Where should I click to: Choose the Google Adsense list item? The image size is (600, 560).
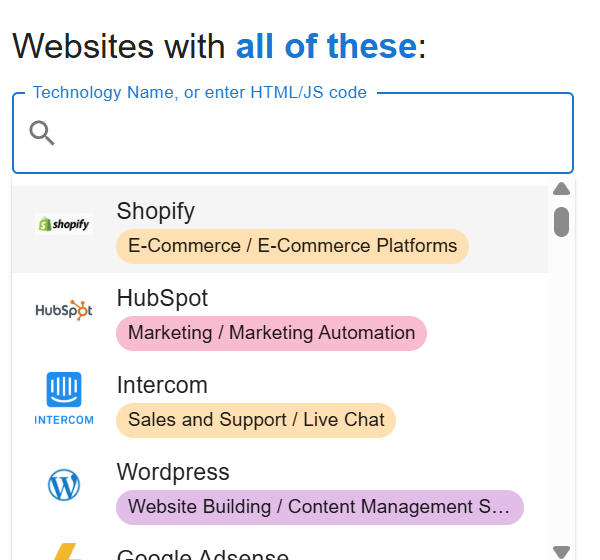(x=202, y=554)
